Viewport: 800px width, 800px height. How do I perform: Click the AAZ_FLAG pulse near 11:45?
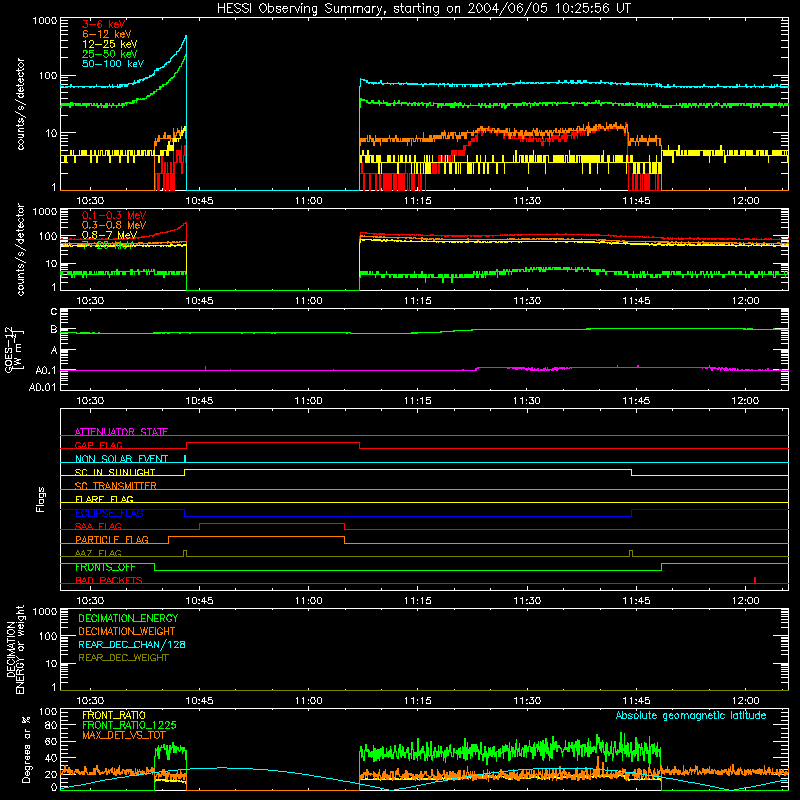(632, 553)
